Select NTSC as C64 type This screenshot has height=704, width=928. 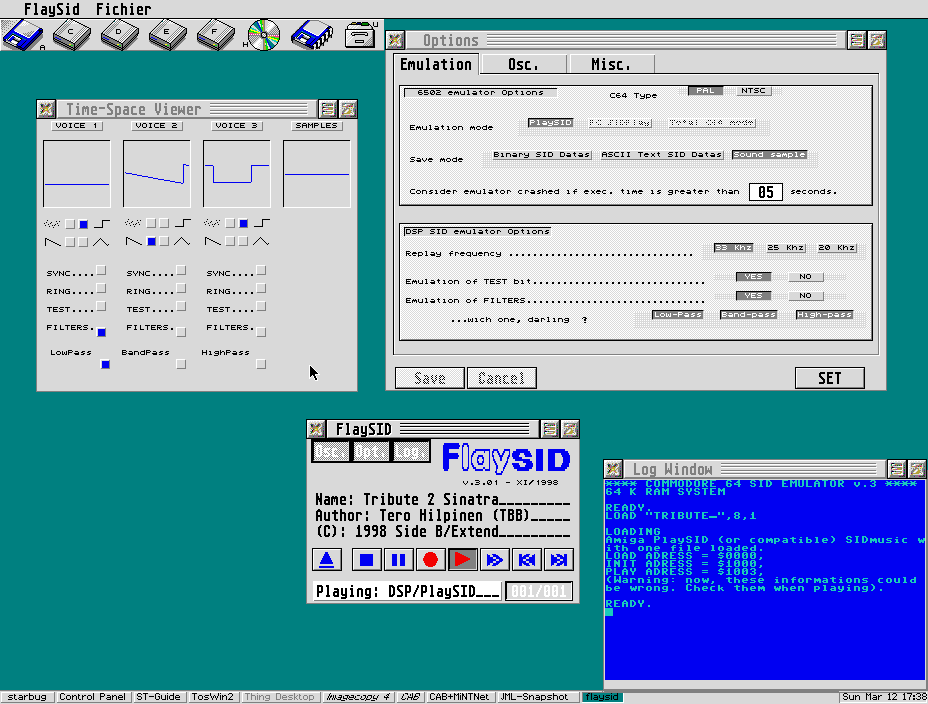click(753, 91)
